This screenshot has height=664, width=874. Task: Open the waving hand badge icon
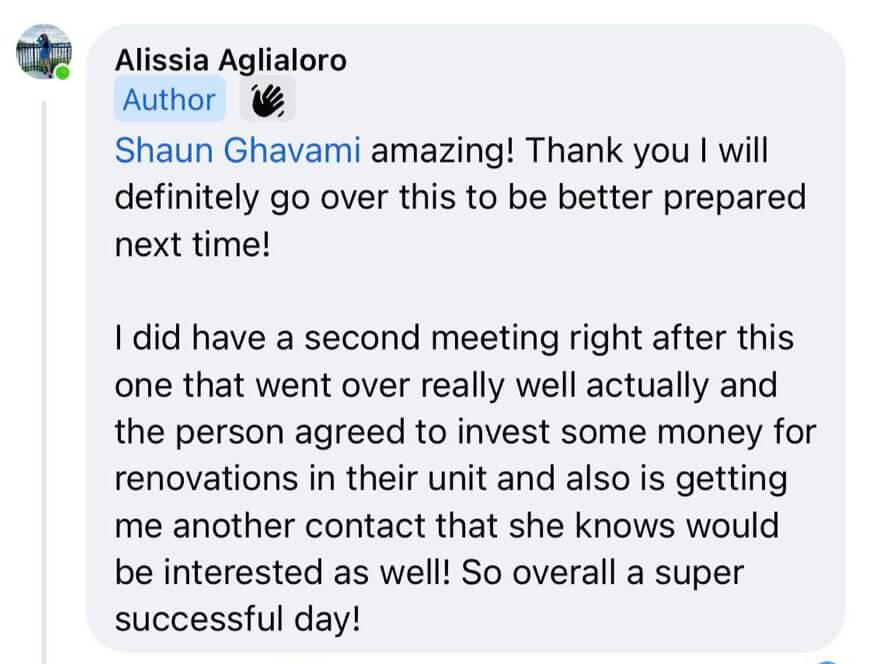point(268,100)
